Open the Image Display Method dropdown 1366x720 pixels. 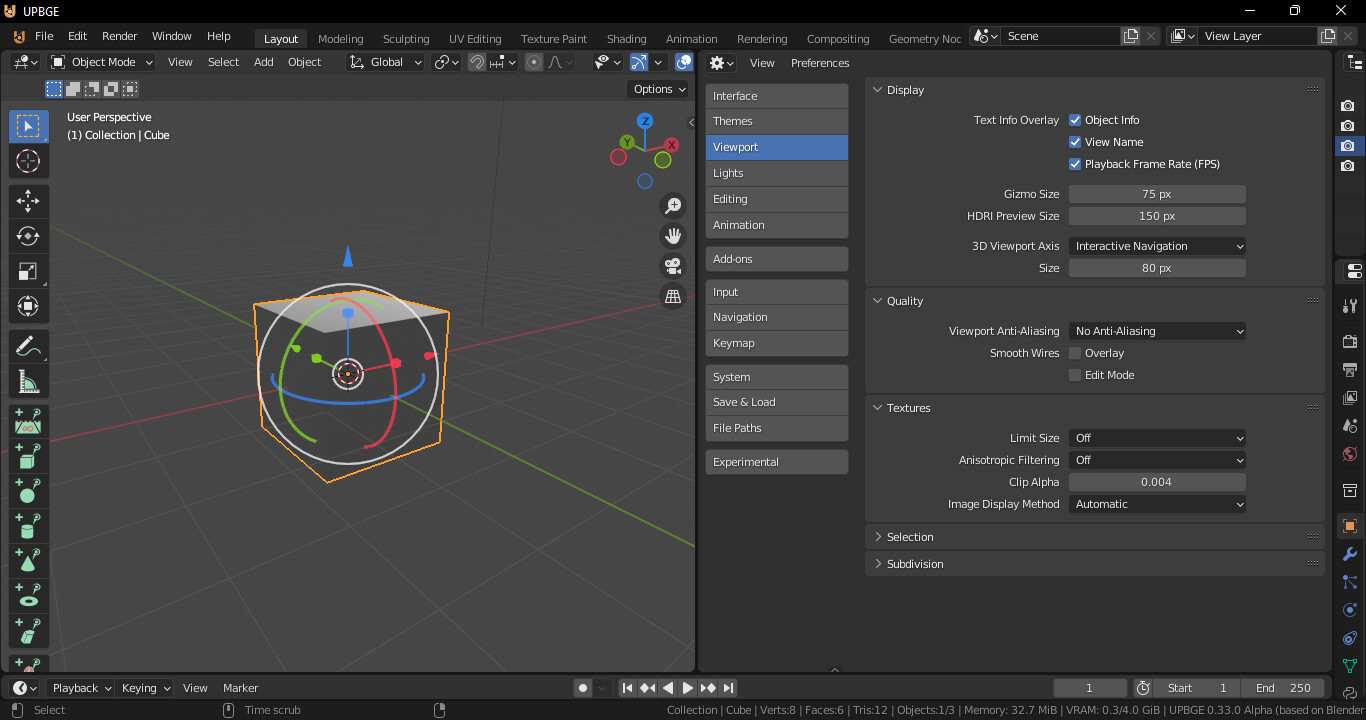1157,504
